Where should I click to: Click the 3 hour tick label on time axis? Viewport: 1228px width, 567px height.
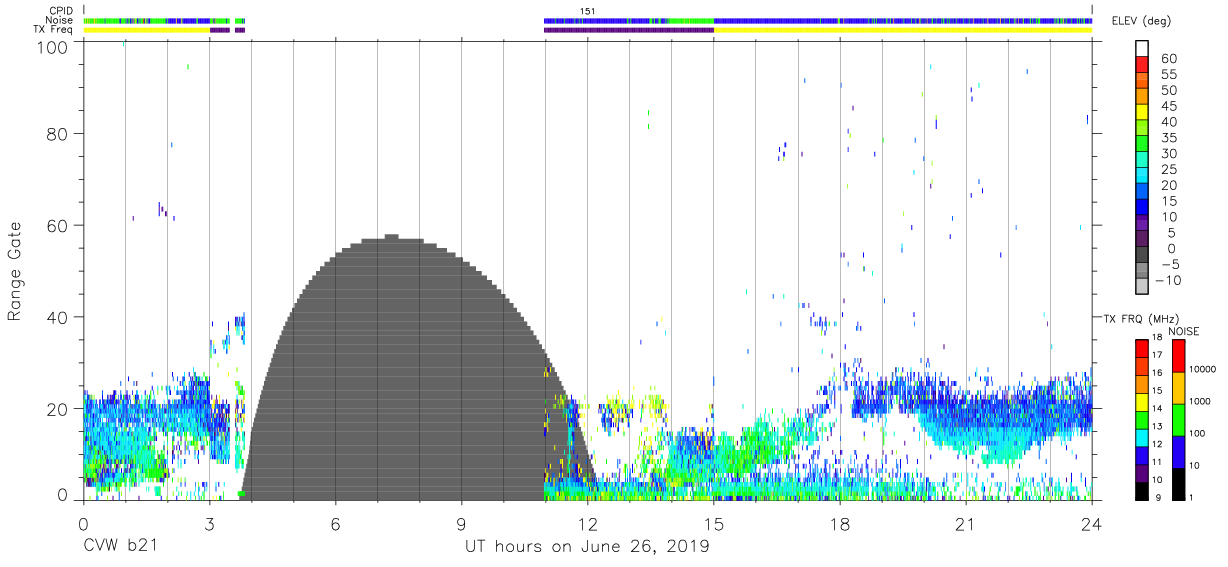209,524
